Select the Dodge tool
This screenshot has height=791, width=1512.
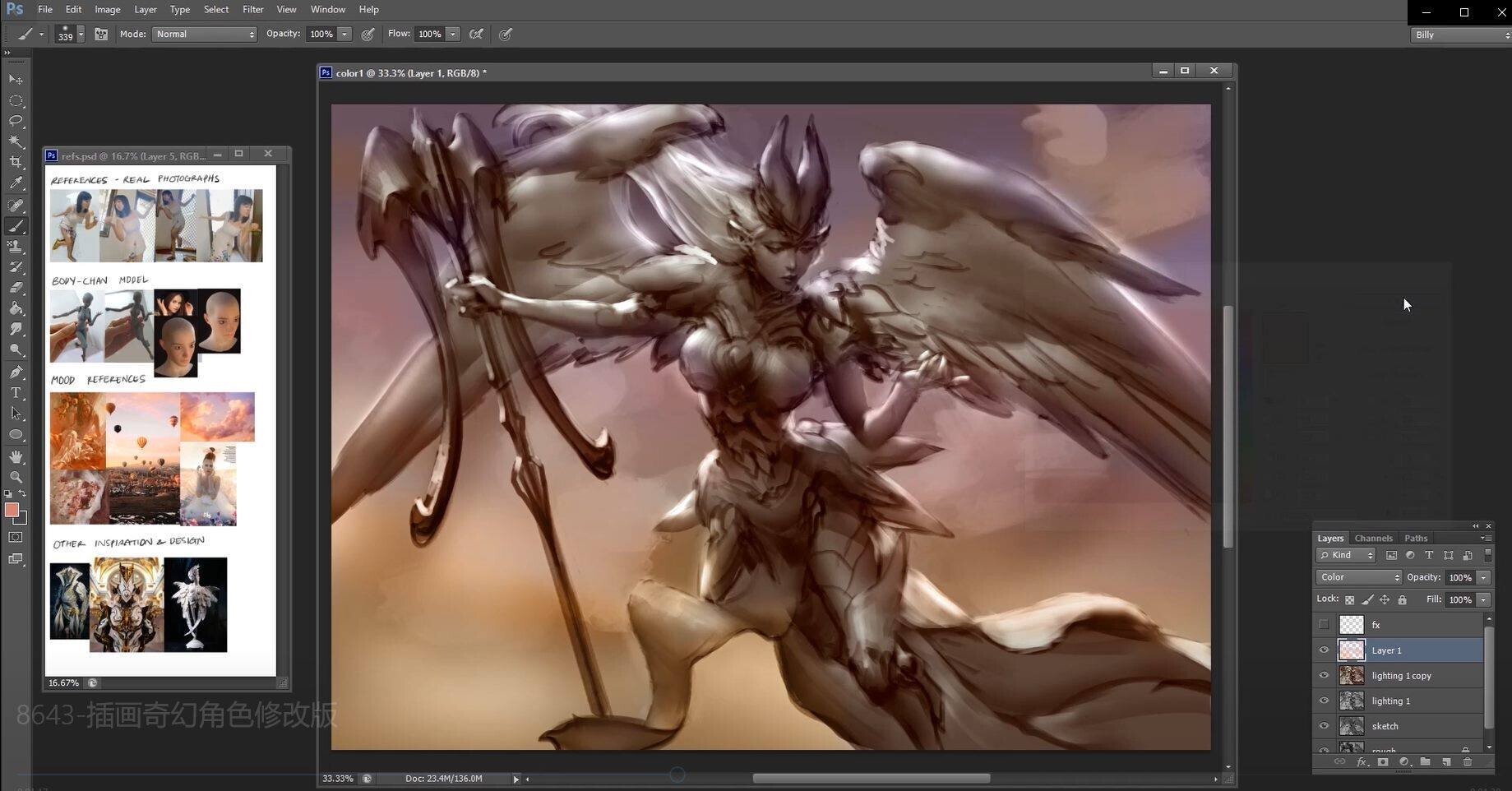(16, 349)
